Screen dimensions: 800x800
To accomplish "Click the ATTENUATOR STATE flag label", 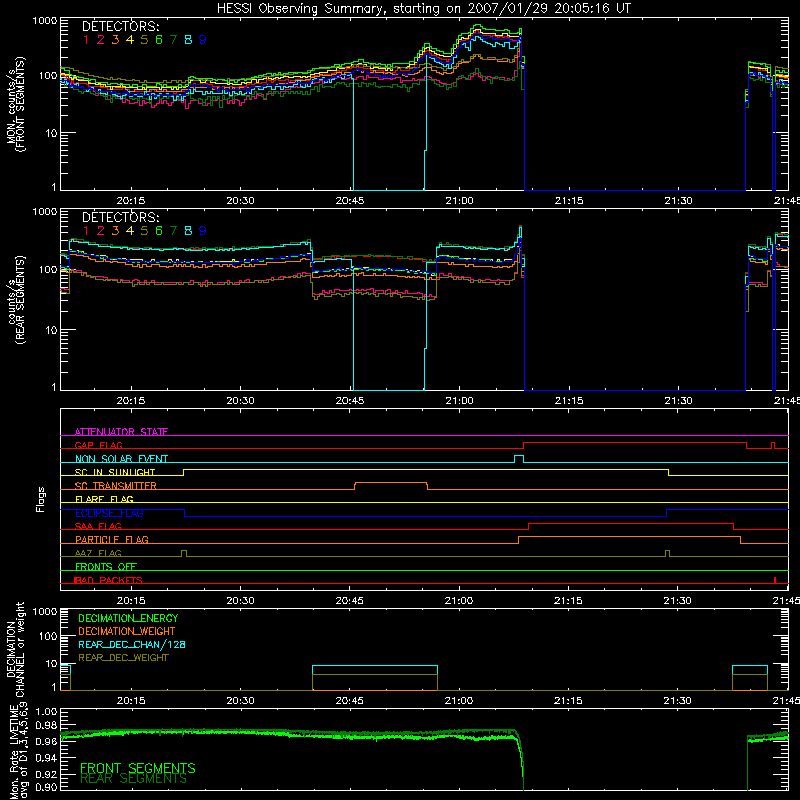I will (x=121, y=432).
